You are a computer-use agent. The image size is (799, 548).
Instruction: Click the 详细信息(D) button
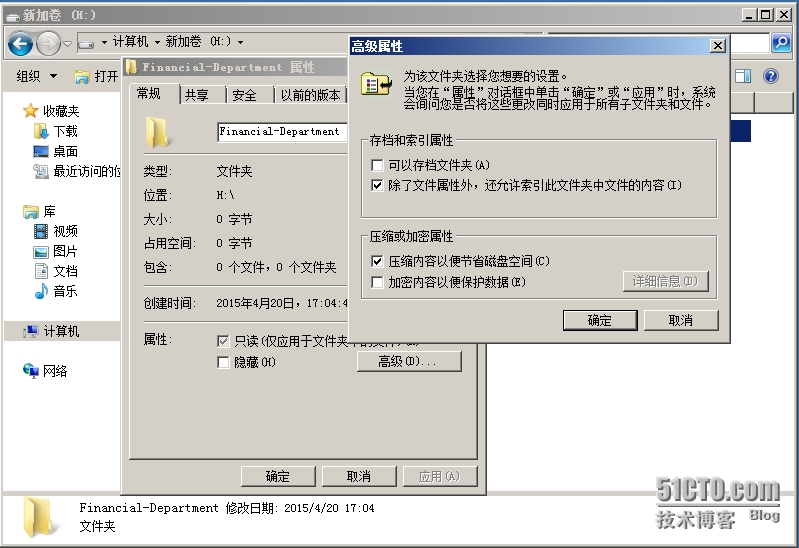coord(665,281)
